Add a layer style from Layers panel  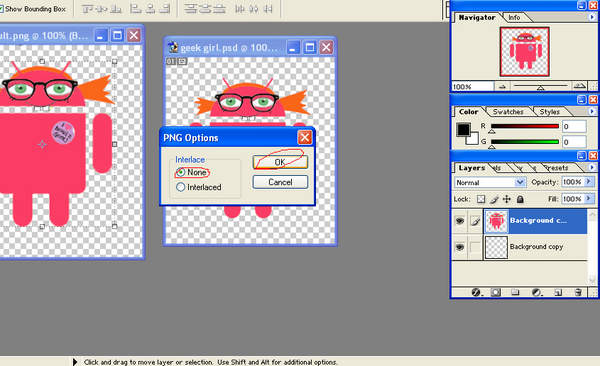[x=476, y=292]
